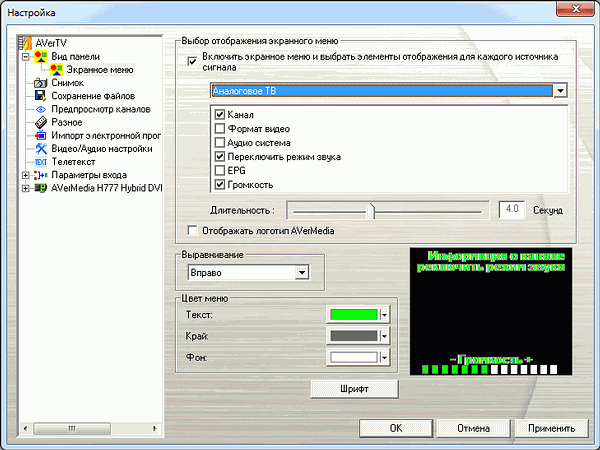Click the Вид панели icon
This screenshot has width=600, height=450.
point(41,57)
